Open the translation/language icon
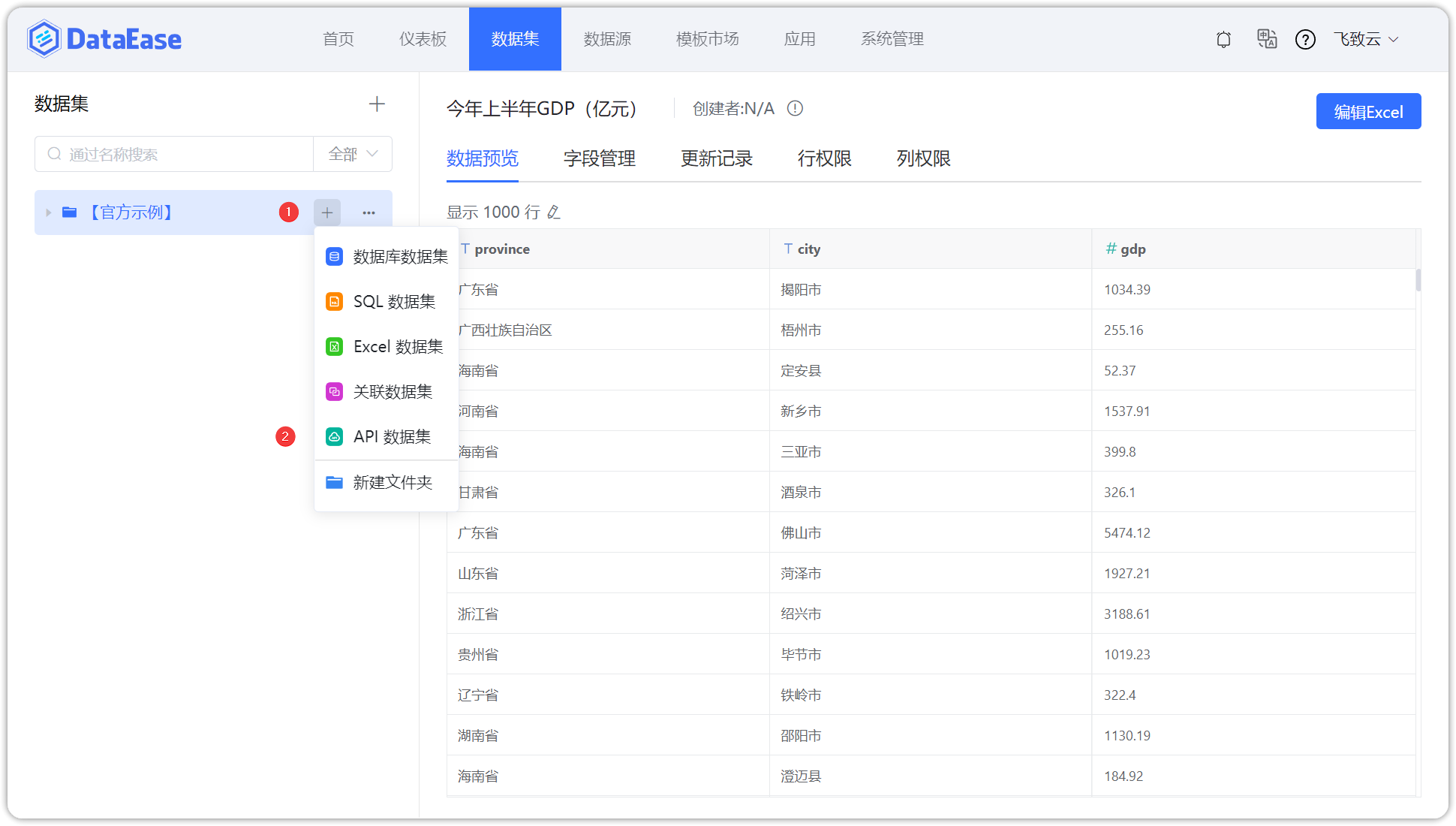Image resolution: width=1456 pixels, height=826 pixels. (x=1266, y=39)
